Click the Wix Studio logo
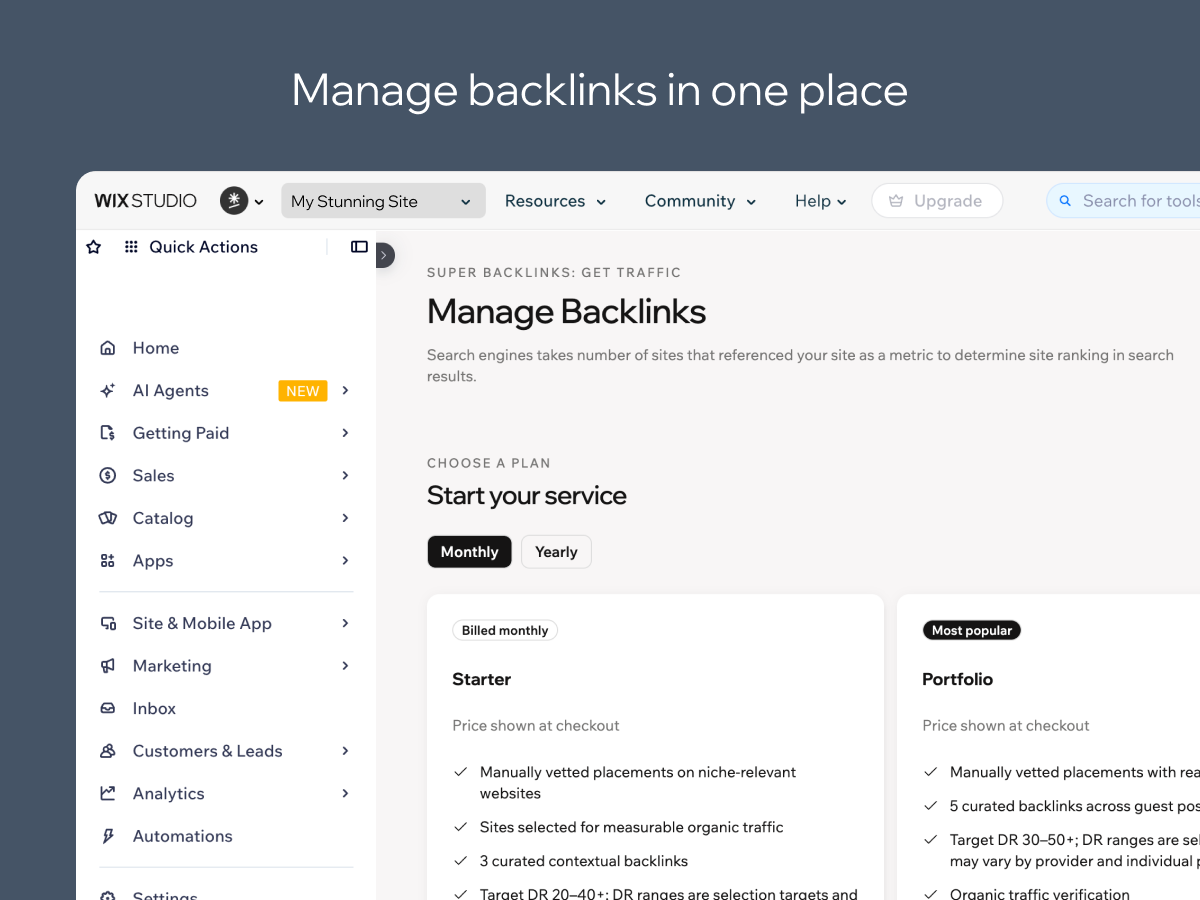The width and height of the screenshot is (1200, 900). (146, 201)
